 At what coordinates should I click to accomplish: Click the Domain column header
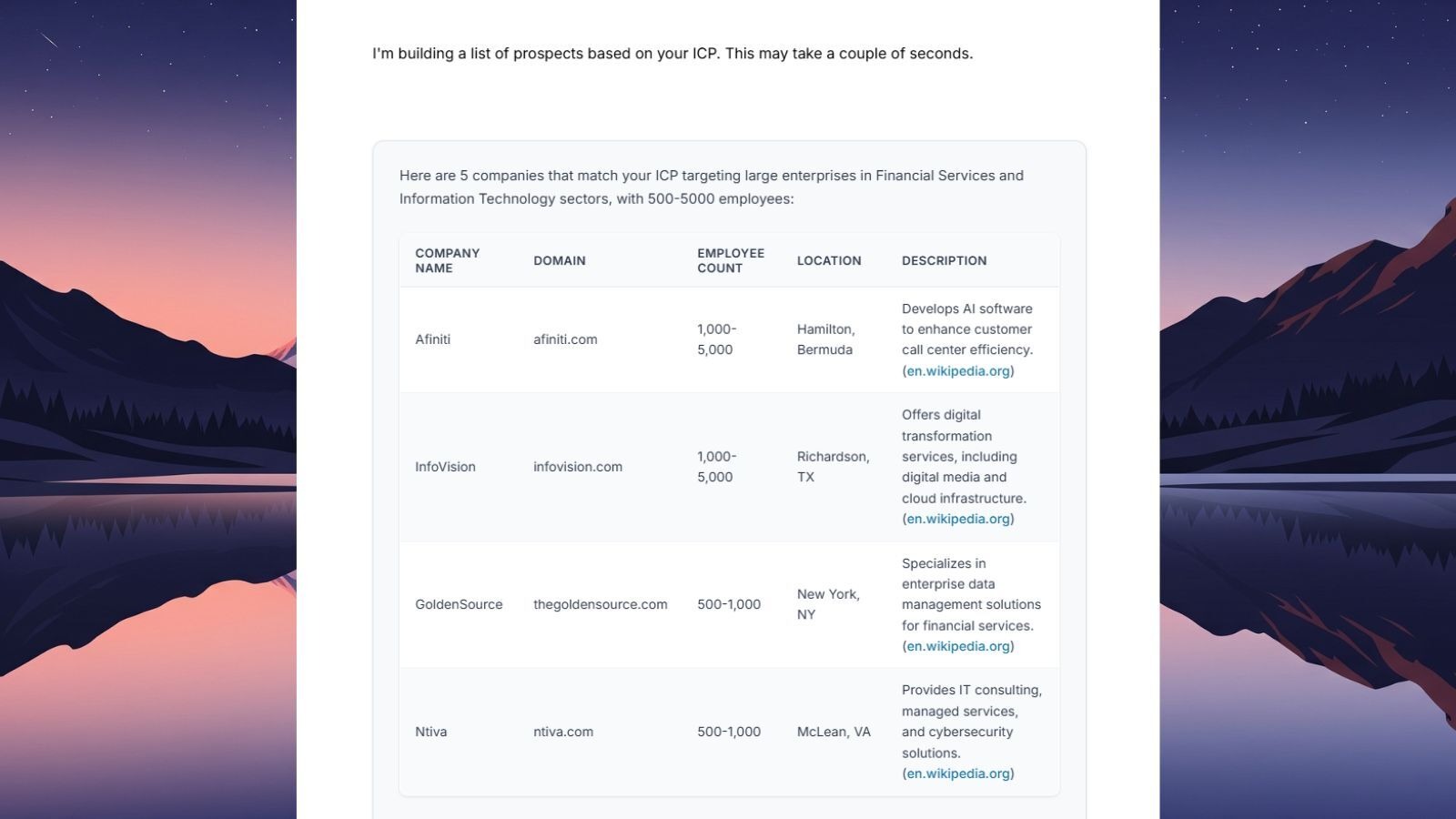click(559, 260)
